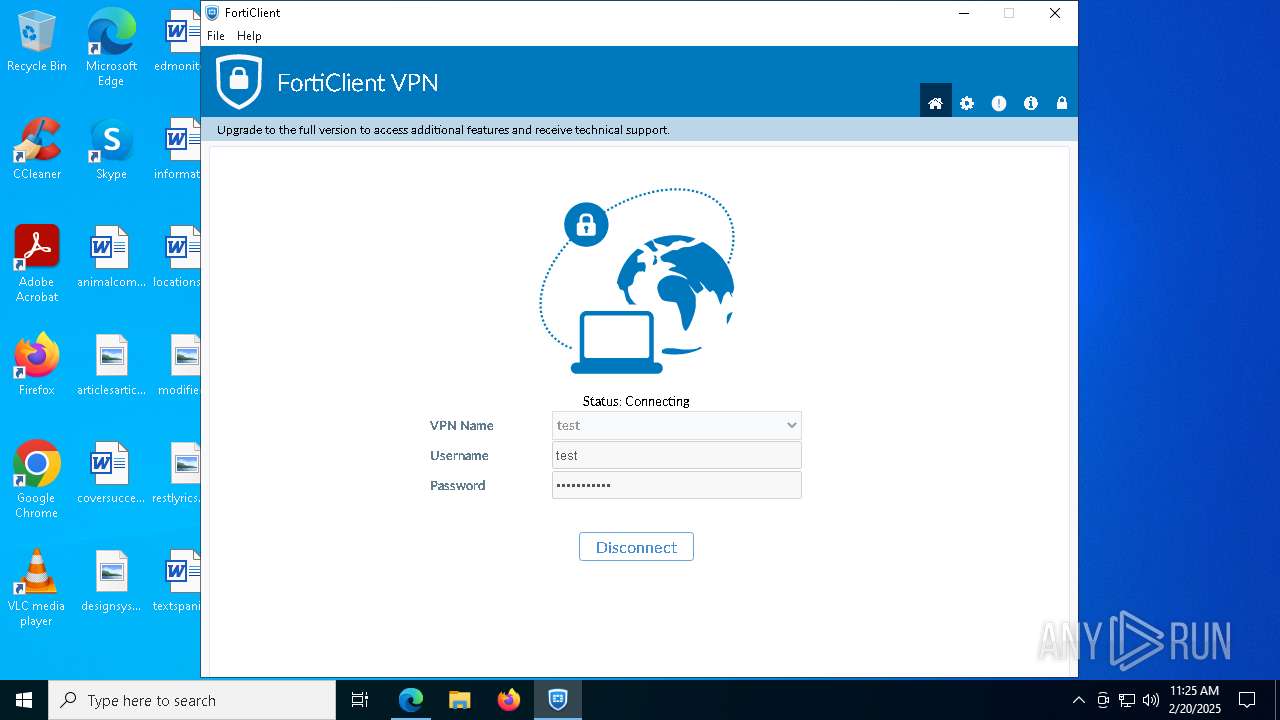This screenshot has height=720, width=1280.
Task: Click the padlock icon in FortiClient header
Action: pyautogui.click(x=1062, y=103)
